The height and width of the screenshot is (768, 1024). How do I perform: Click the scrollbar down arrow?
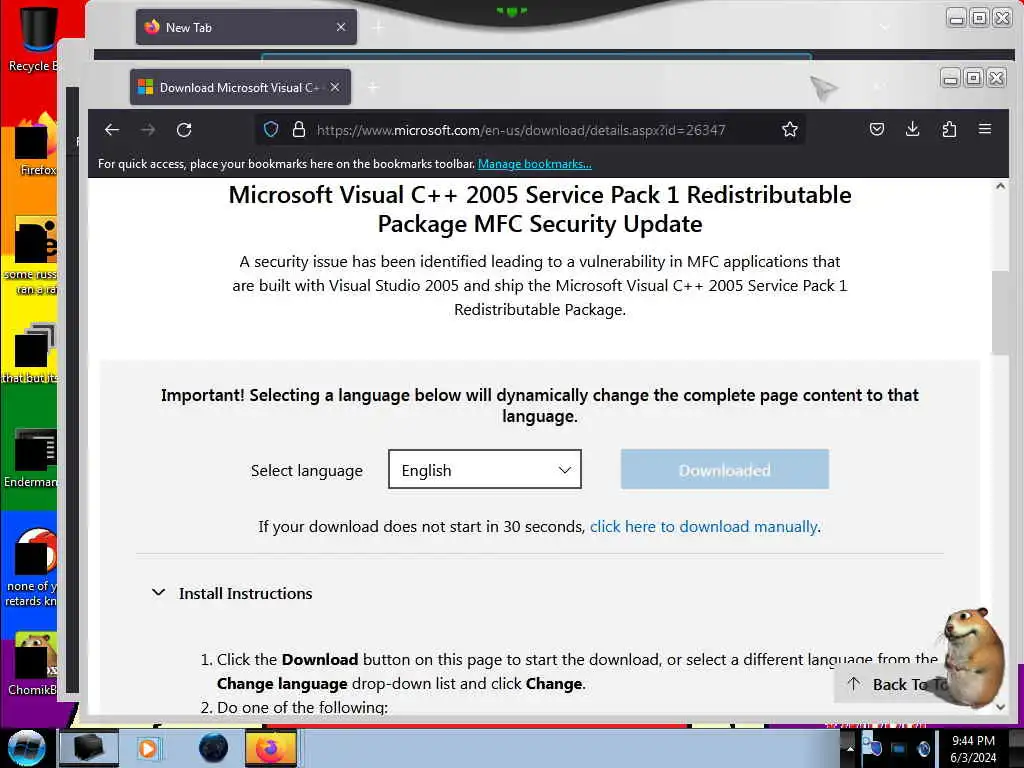point(1000,707)
